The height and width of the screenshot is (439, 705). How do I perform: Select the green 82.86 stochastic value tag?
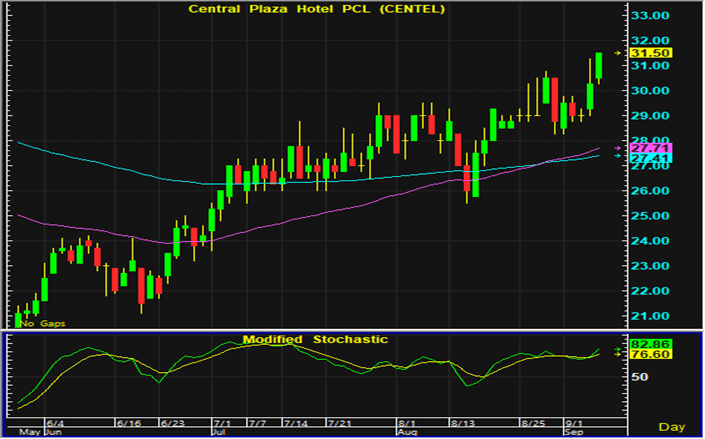(651, 344)
